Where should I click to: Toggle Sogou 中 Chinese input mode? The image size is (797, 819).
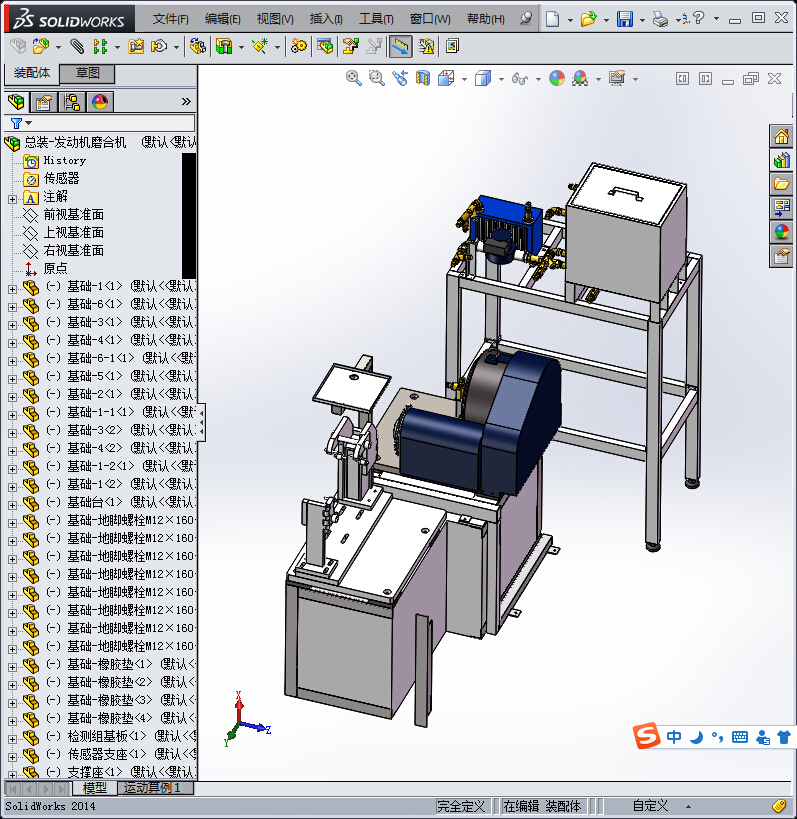674,737
